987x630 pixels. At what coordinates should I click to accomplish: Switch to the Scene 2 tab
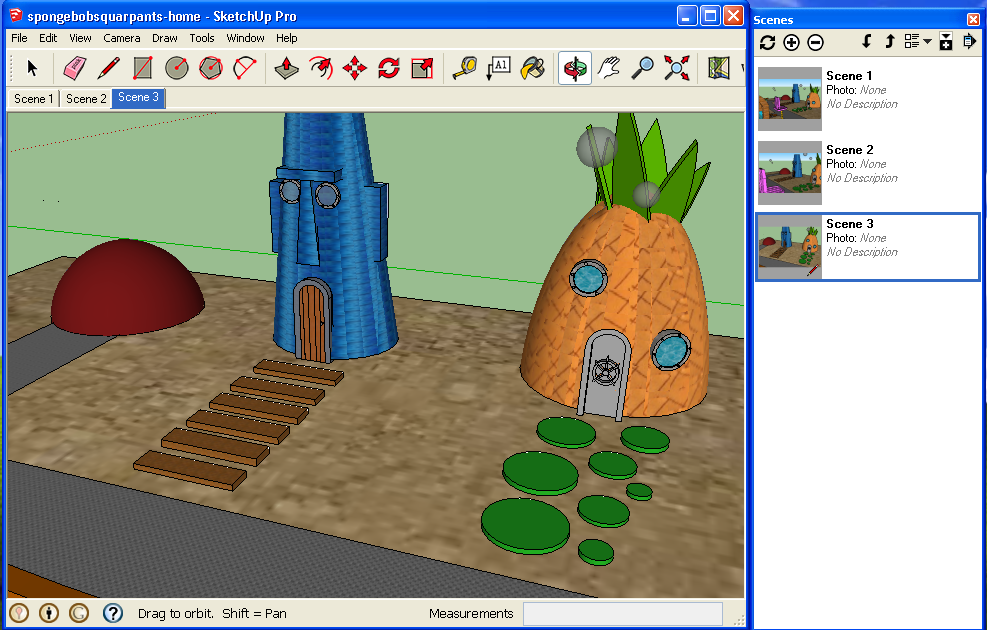(x=86, y=99)
